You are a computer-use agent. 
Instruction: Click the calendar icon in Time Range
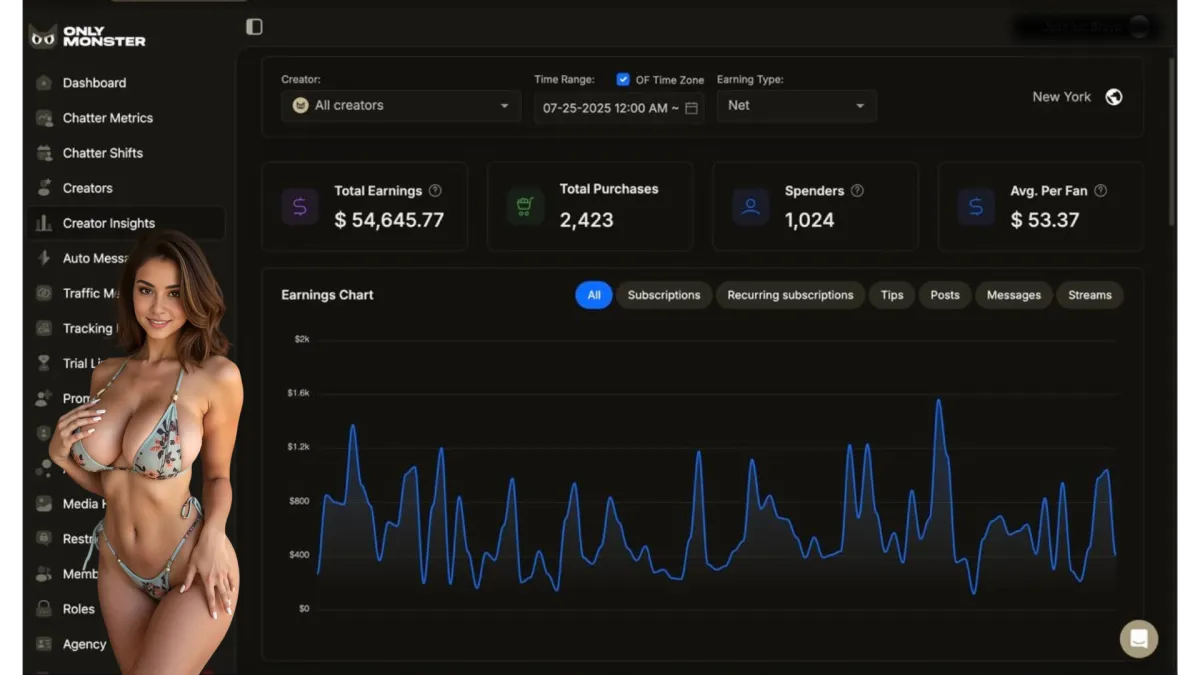click(x=691, y=108)
